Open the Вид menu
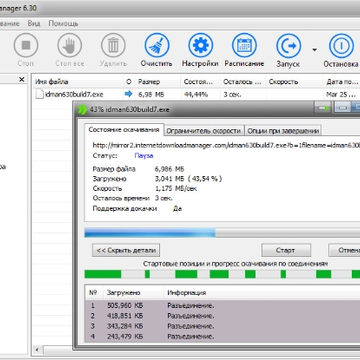The image size is (360, 360). pyautogui.click(x=34, y=23)
